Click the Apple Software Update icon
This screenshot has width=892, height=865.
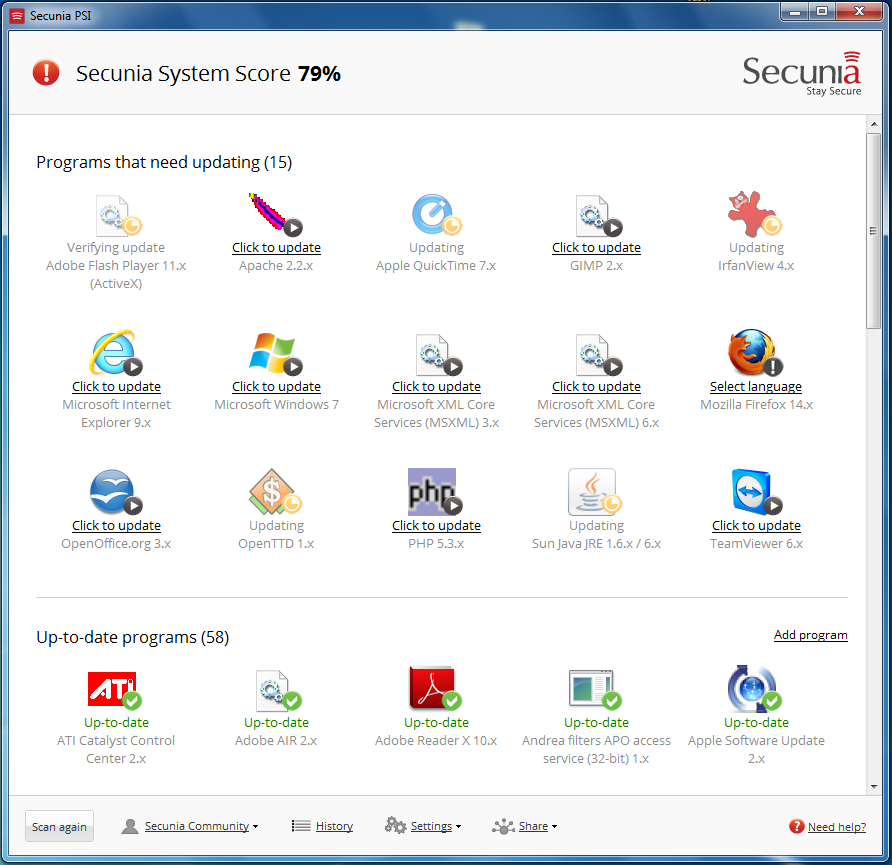[x=755, y=688]
